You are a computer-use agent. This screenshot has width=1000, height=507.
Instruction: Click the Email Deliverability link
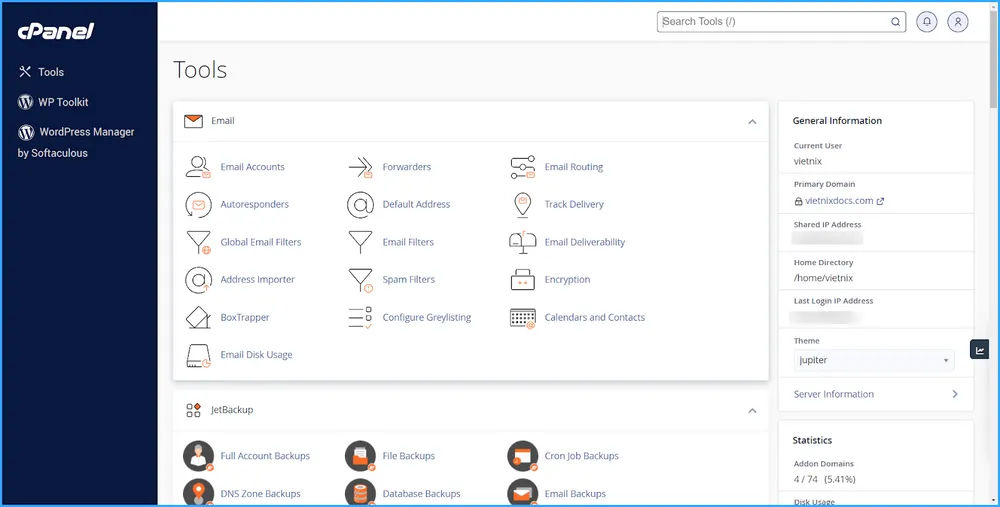pyautogui.click(x=584, y=242)
